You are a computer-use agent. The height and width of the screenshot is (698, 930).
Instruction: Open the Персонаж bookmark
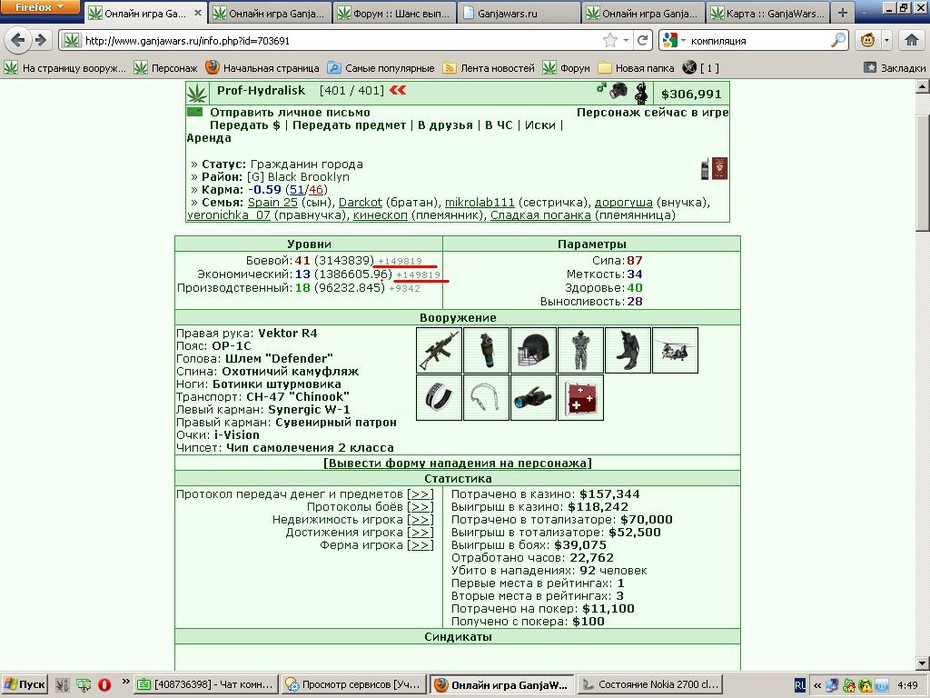165,68
